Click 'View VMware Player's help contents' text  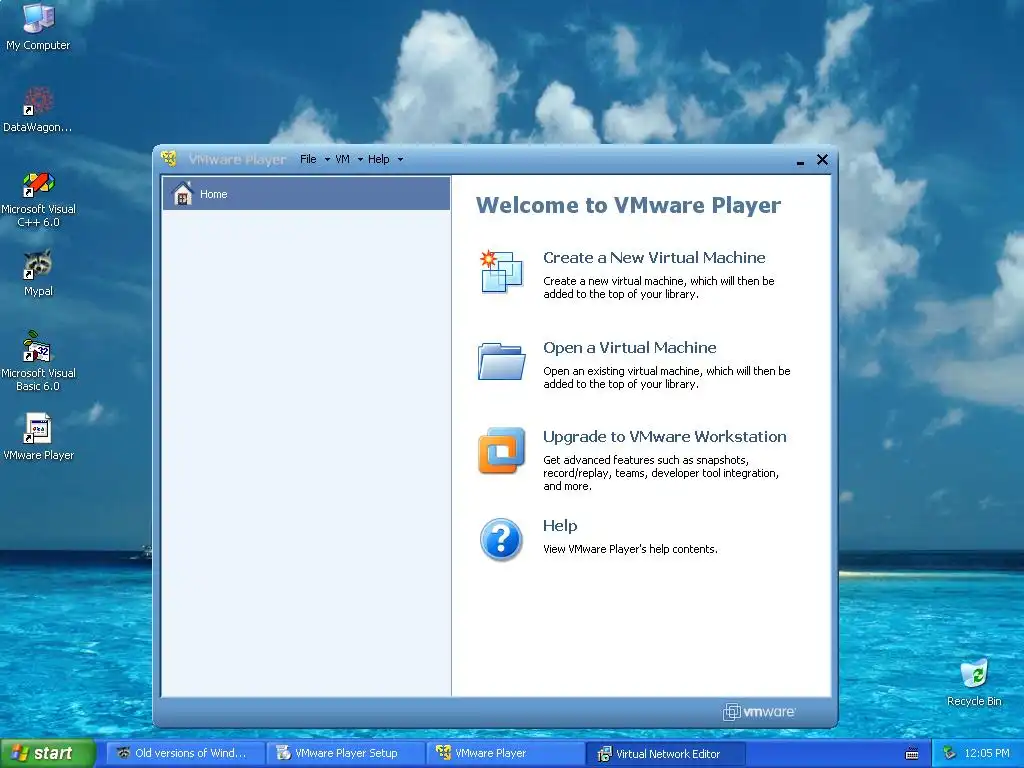[x=630, y=549]
